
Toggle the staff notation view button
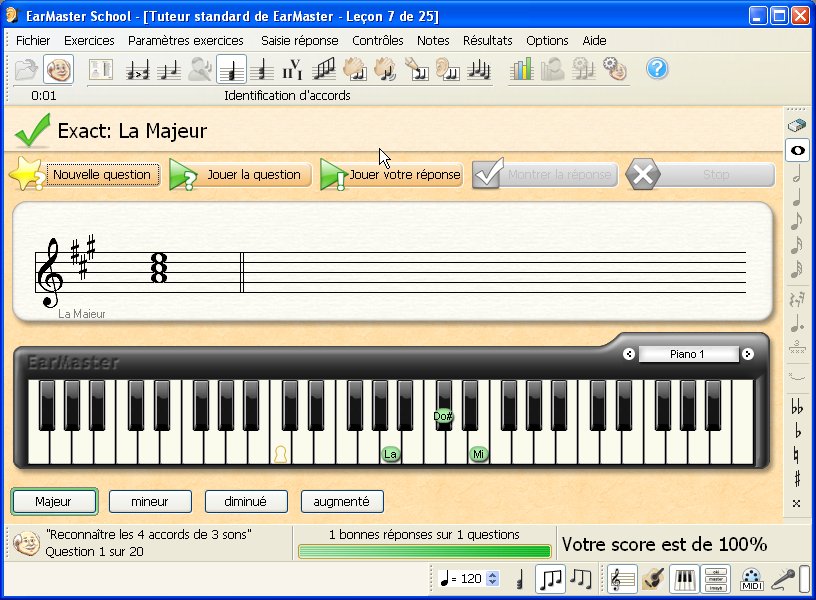click(x=622, y=578)
